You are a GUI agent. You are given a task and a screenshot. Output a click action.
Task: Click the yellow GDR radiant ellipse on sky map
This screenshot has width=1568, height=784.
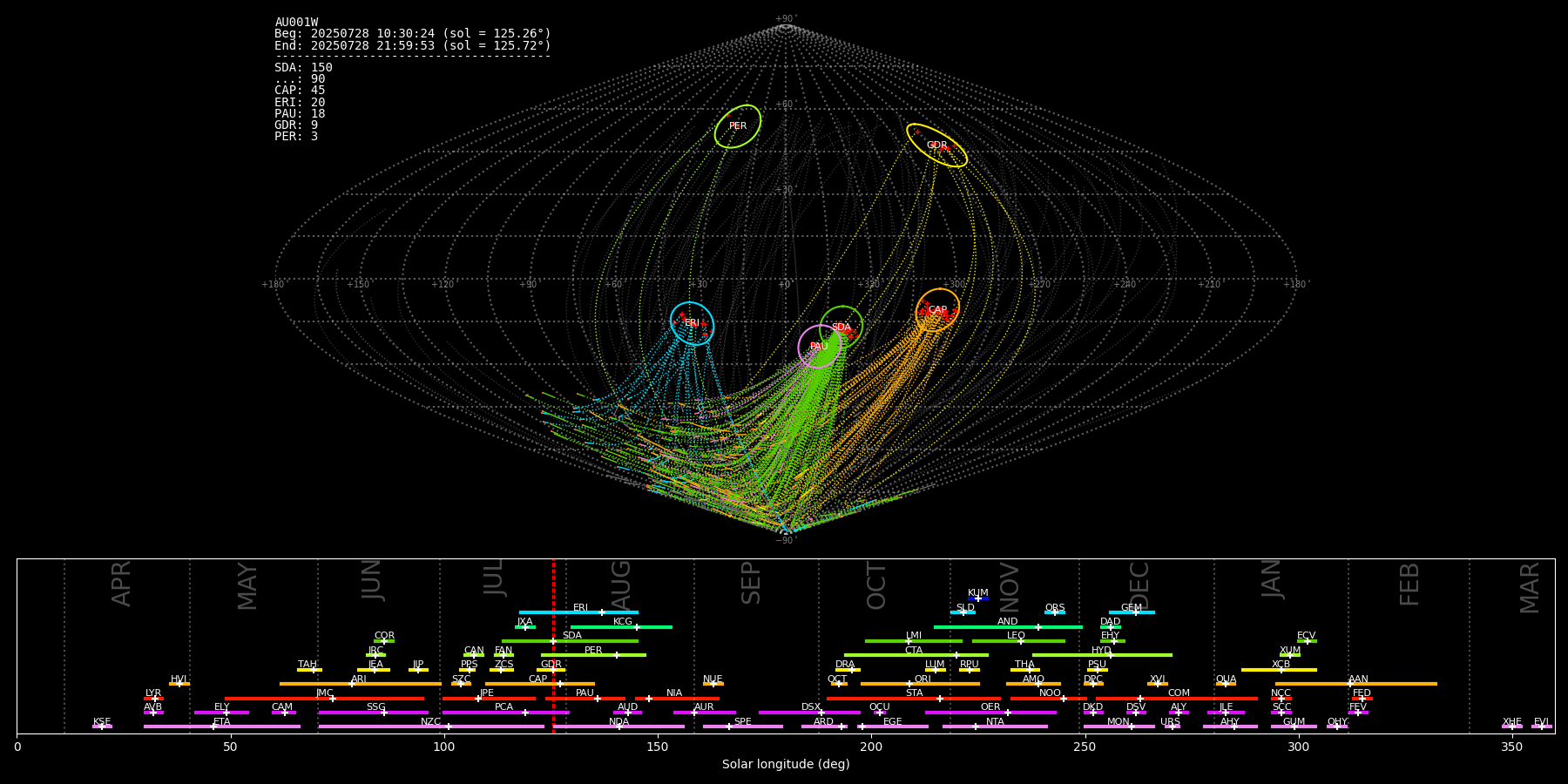(x=936, y=145)
